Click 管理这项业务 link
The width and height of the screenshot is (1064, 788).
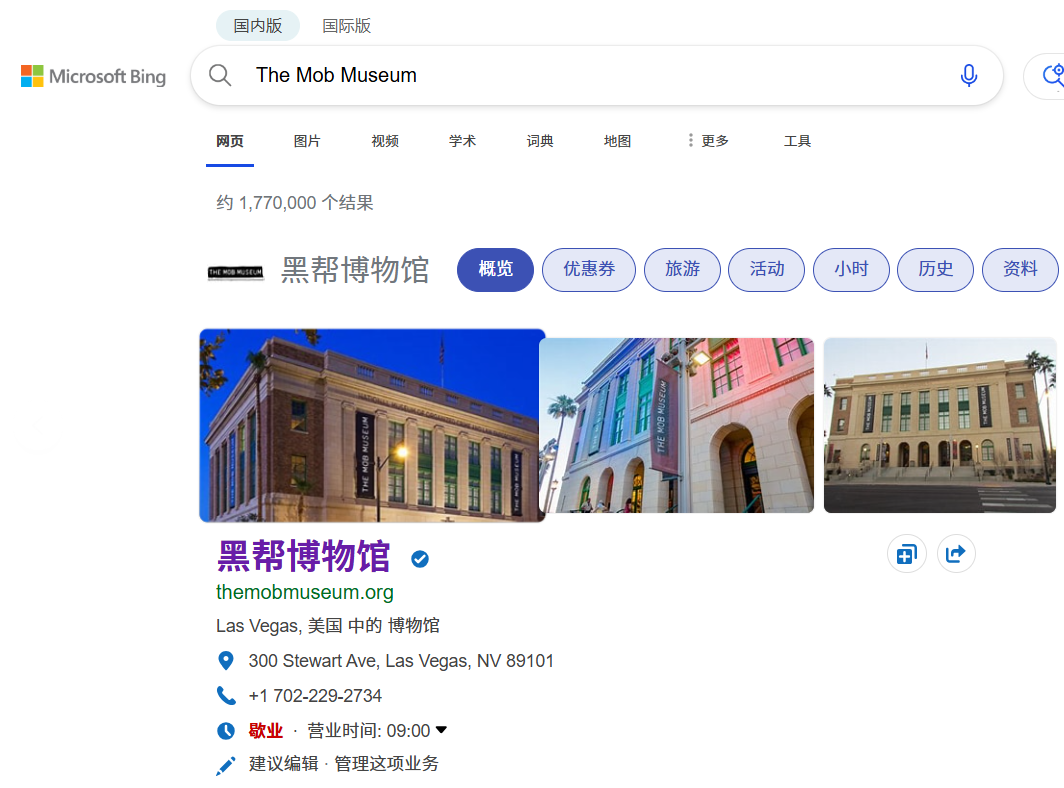tap(386, 764)
